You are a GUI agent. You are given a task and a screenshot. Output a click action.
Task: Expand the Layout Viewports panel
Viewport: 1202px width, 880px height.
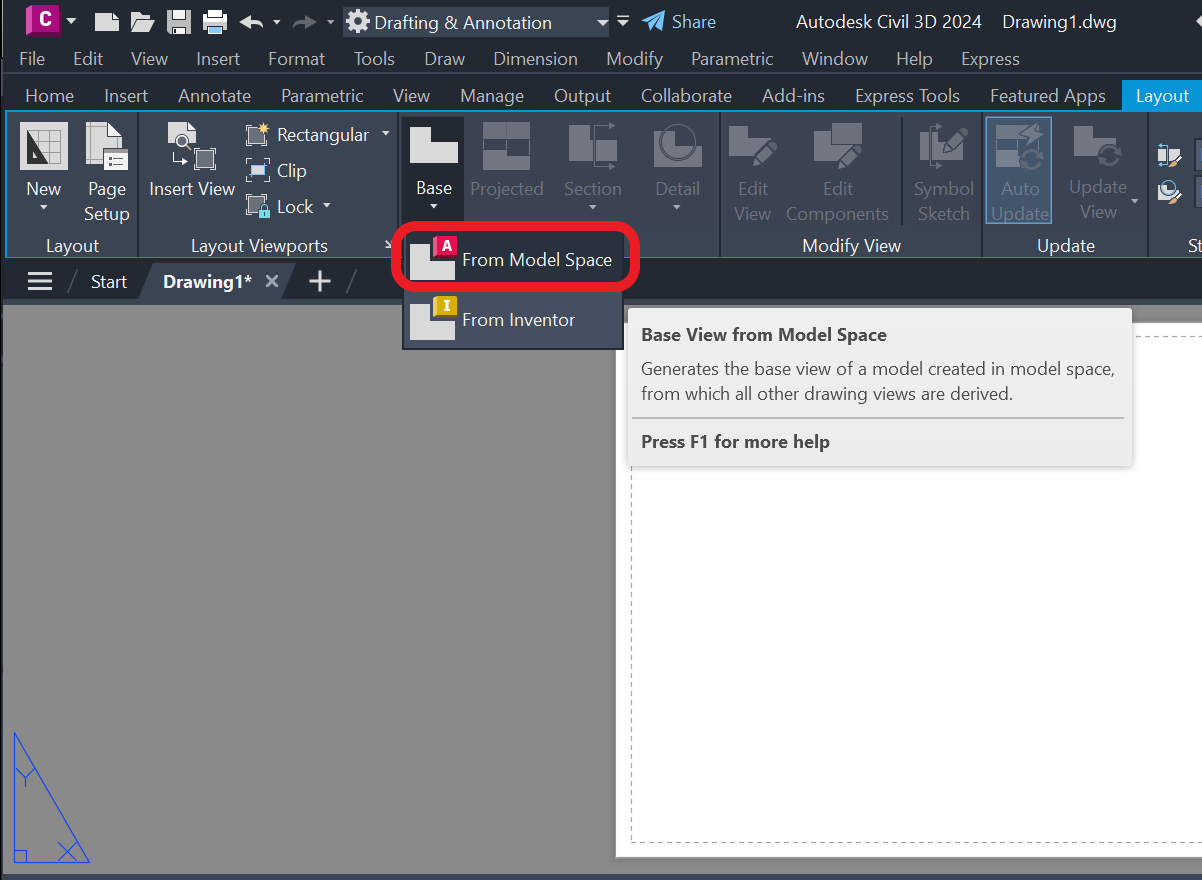tap(388, 245)
